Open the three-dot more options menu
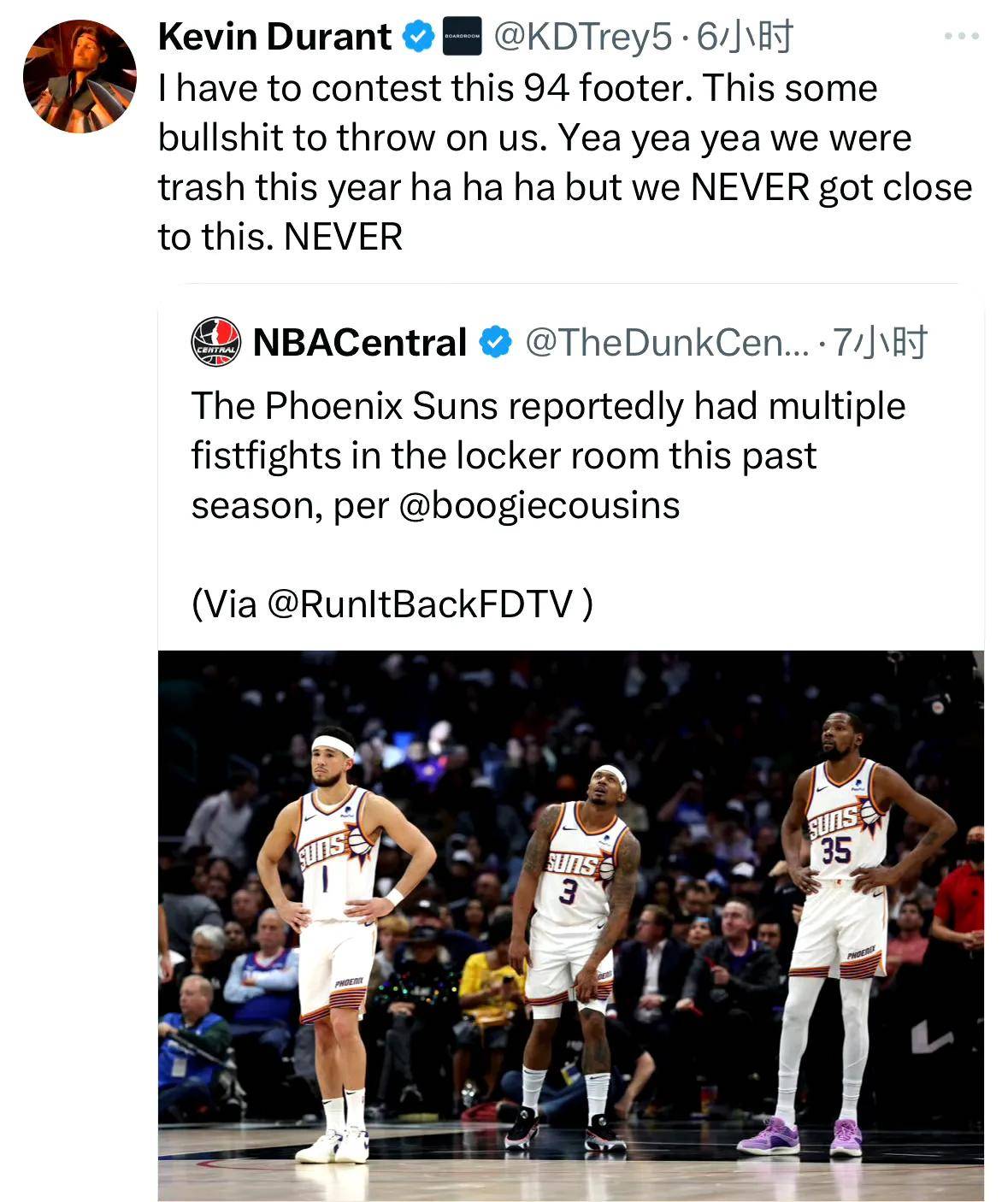1008x1202 pixels. [961, 37]
